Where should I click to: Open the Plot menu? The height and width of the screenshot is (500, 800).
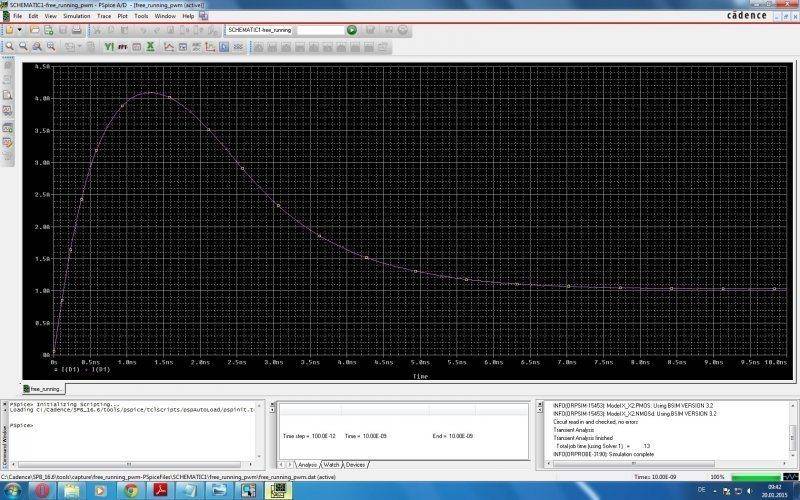(x=122, y=16)
